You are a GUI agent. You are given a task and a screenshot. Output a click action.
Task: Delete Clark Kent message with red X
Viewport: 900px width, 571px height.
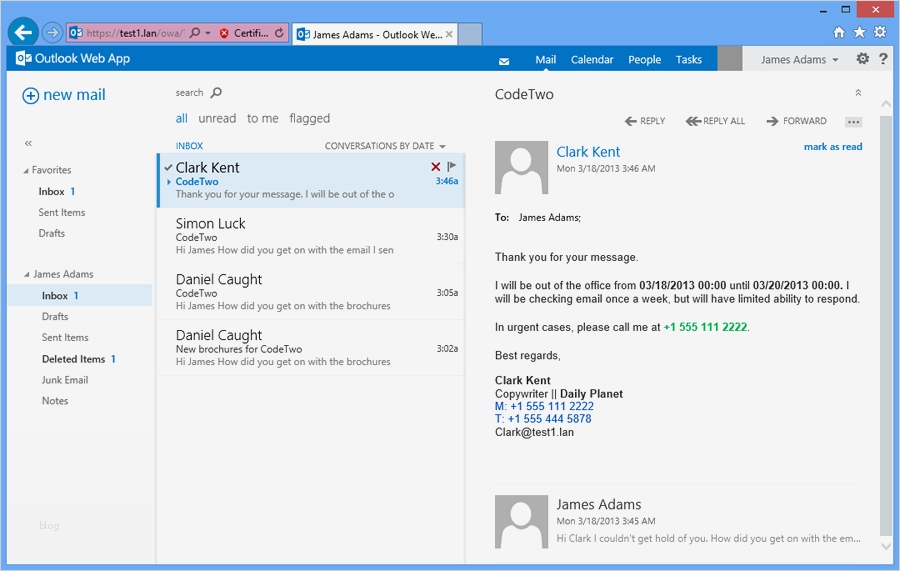pyautogui.click(x=436, y=166)
